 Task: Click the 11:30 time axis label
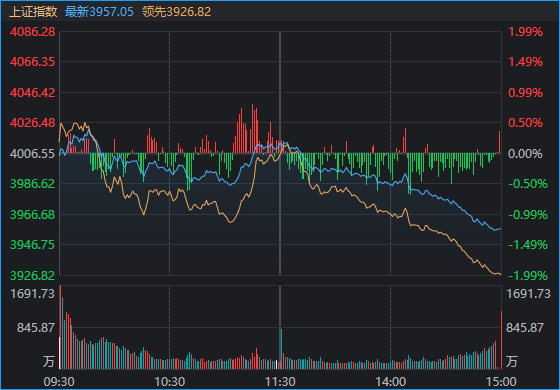(280, 381)
